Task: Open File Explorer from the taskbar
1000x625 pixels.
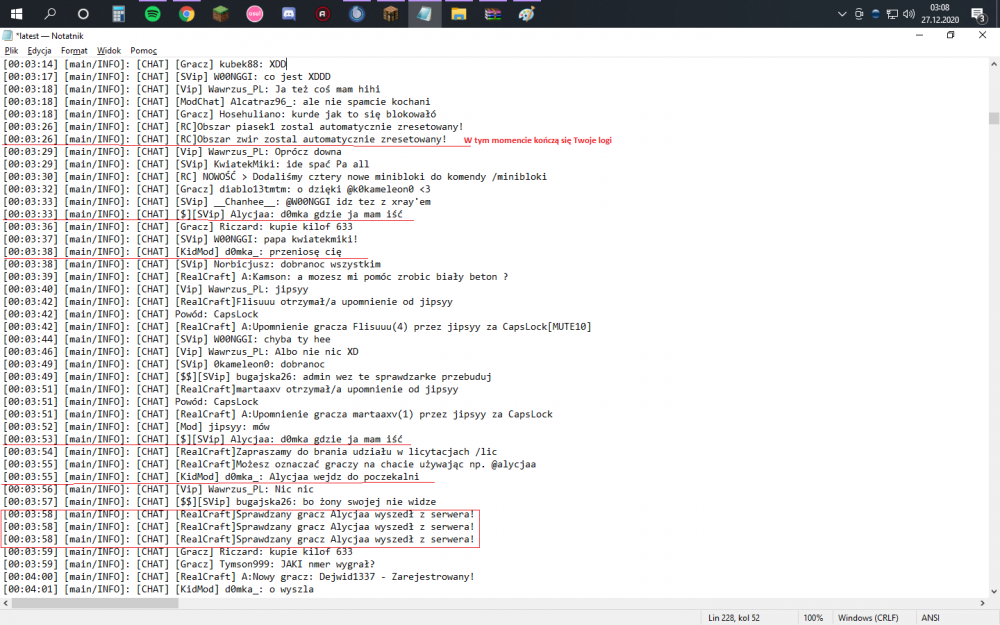Action: [x=458, y=14]
